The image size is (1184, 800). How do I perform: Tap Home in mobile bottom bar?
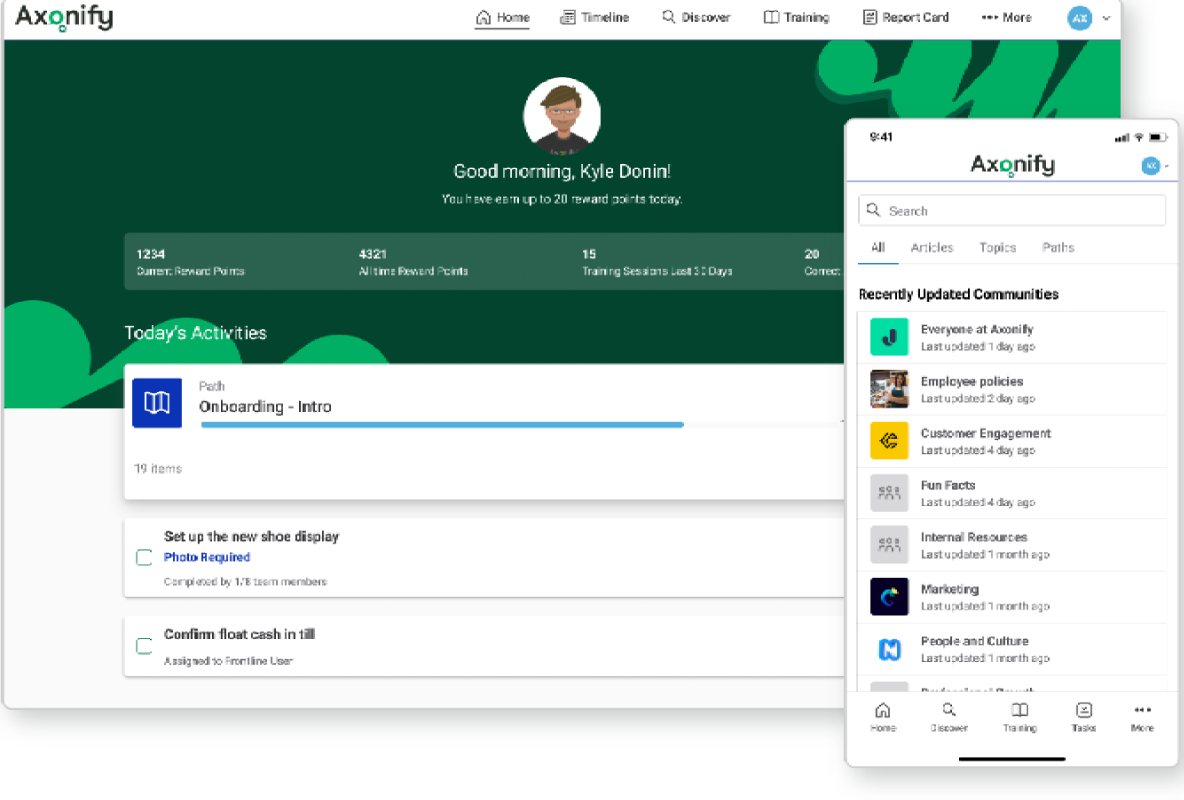coord(883,717)
